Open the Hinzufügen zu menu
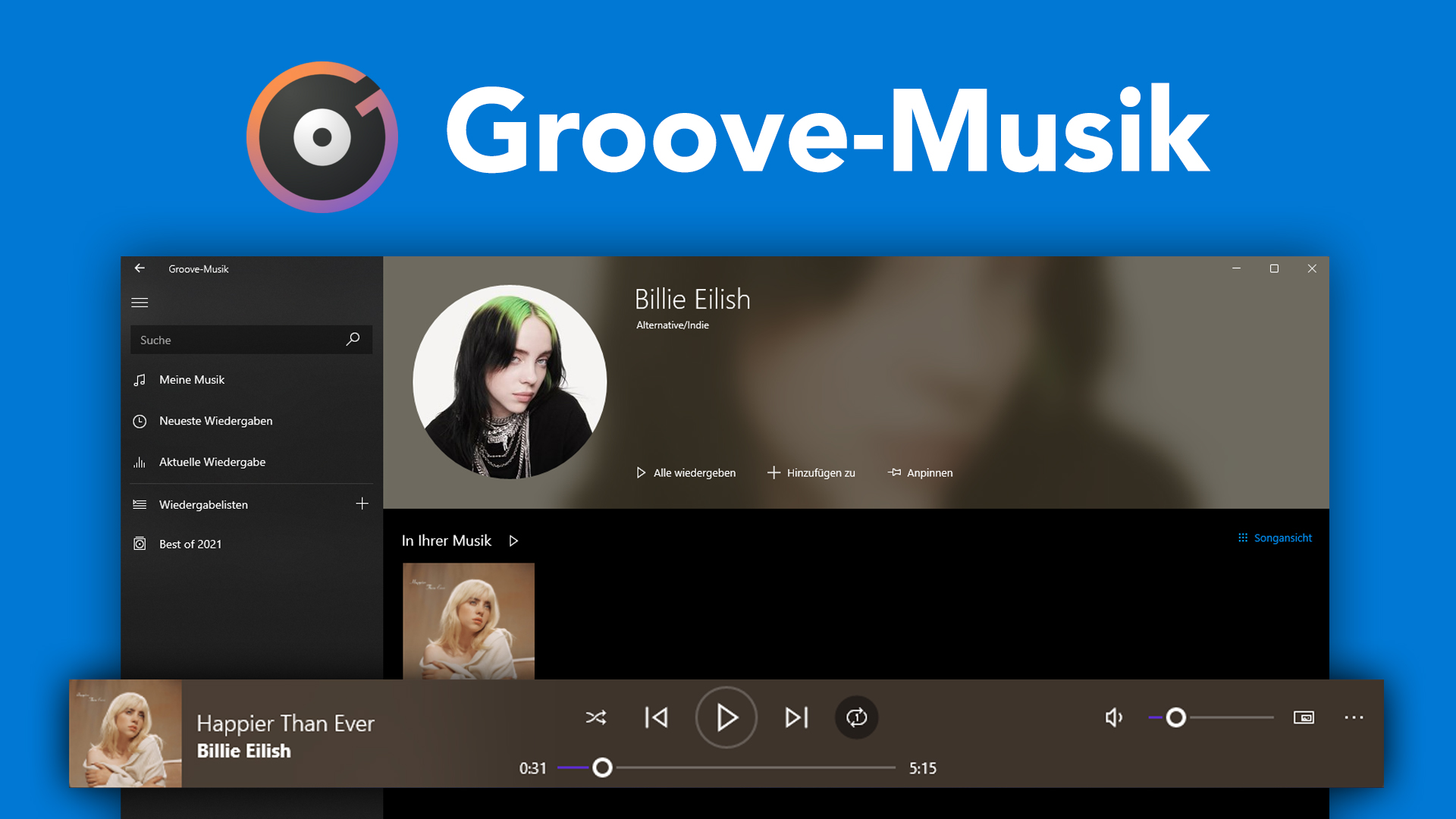This screenshot has width=1456, height=819. tap(811, 472)
